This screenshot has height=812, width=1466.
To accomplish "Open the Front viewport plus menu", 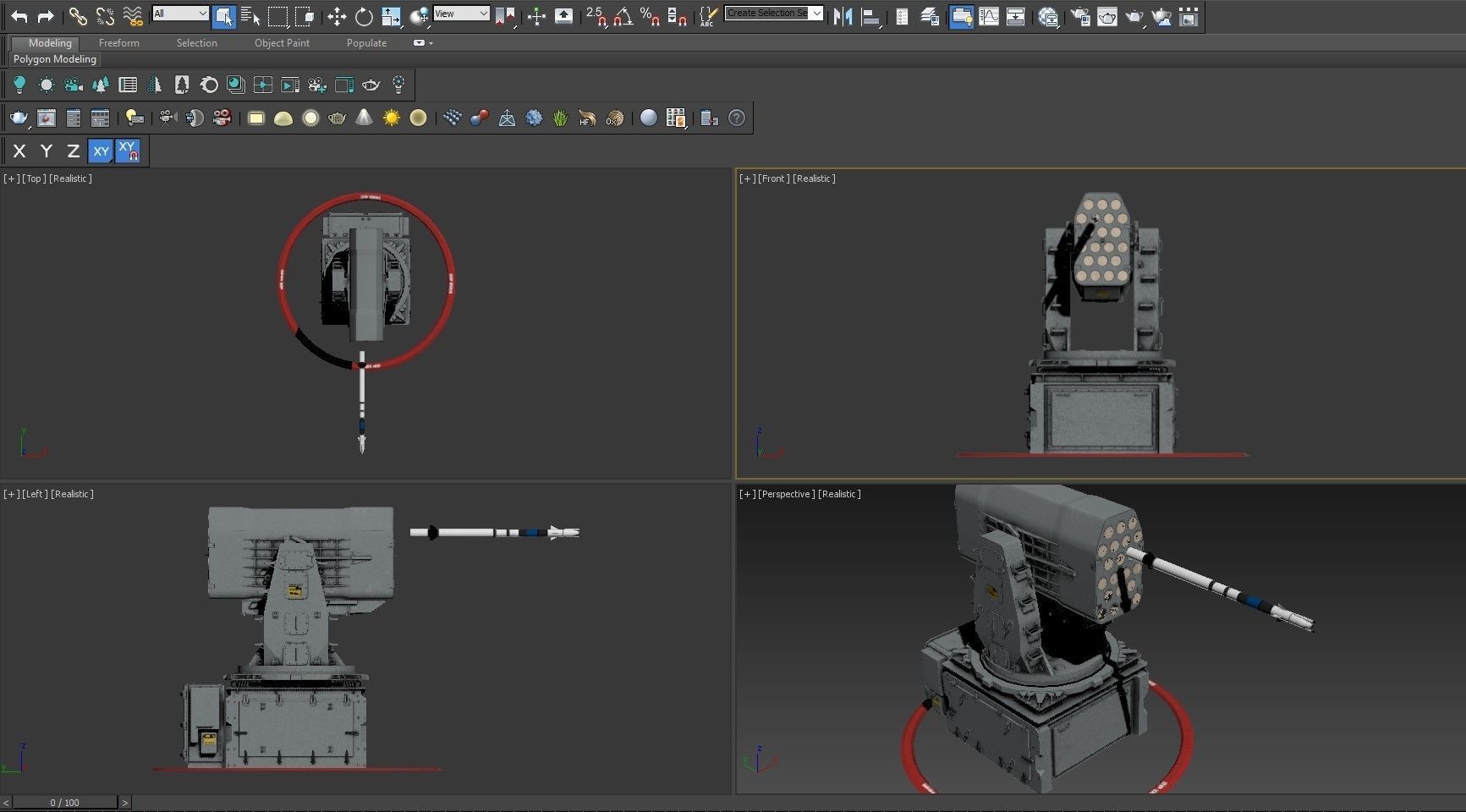I will 747,178.
